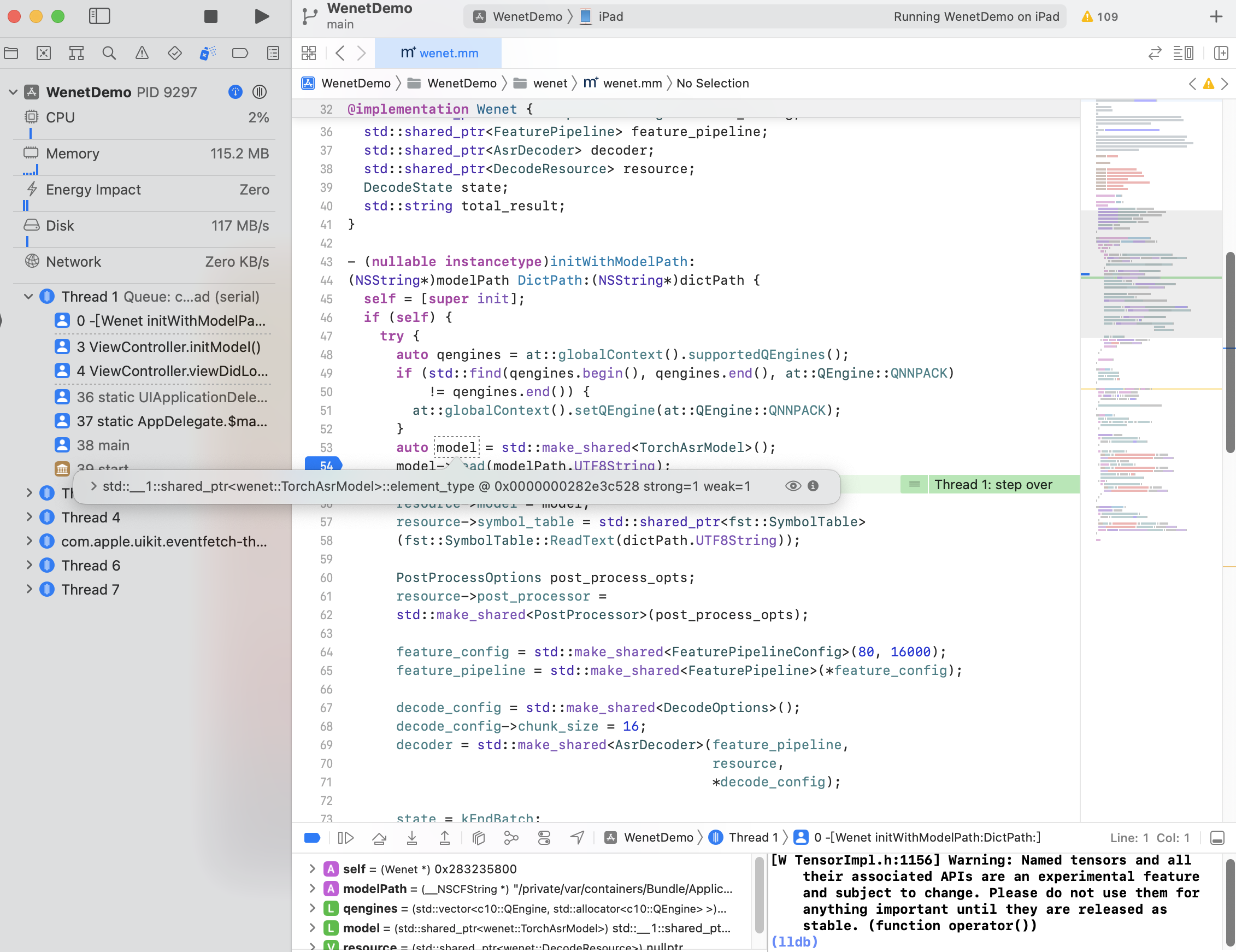Stop the running WenetDemo app
The width and height of the screenshot is (1236, 952).
(x=210, y=16)
